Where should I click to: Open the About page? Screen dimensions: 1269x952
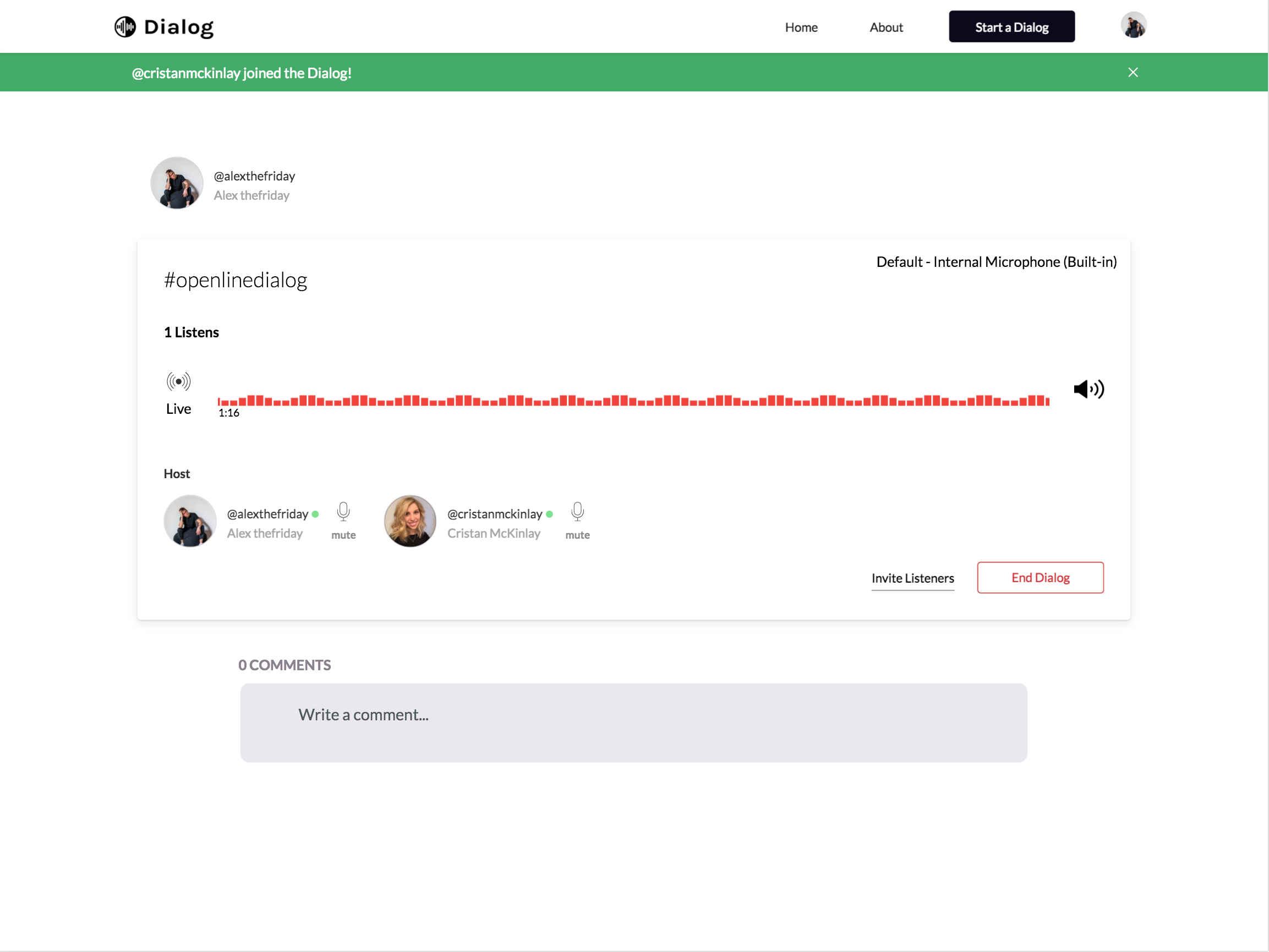click(886, 28)
